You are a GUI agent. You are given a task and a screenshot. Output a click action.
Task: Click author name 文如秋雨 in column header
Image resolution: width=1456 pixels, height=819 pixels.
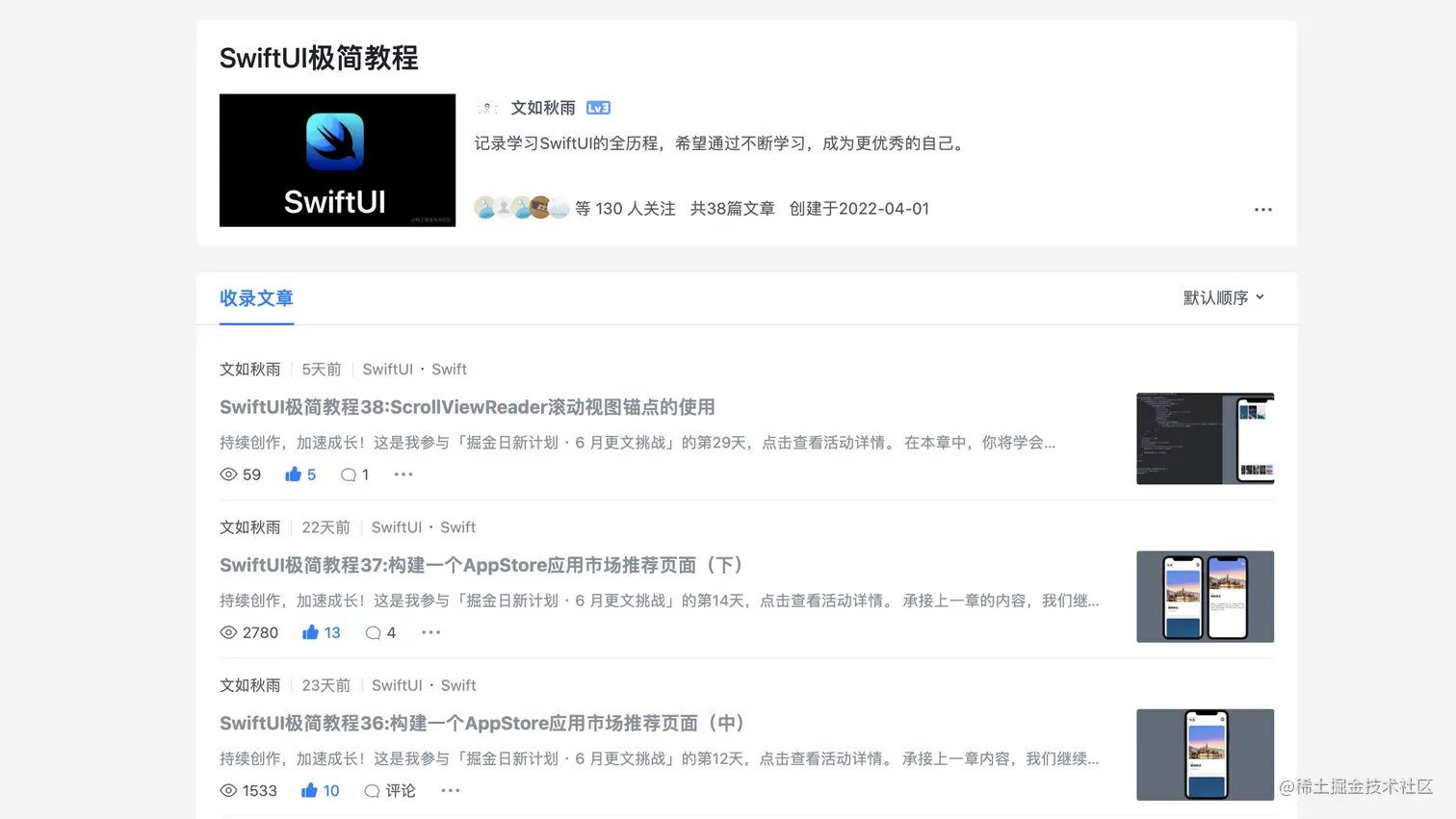point(543,108)
